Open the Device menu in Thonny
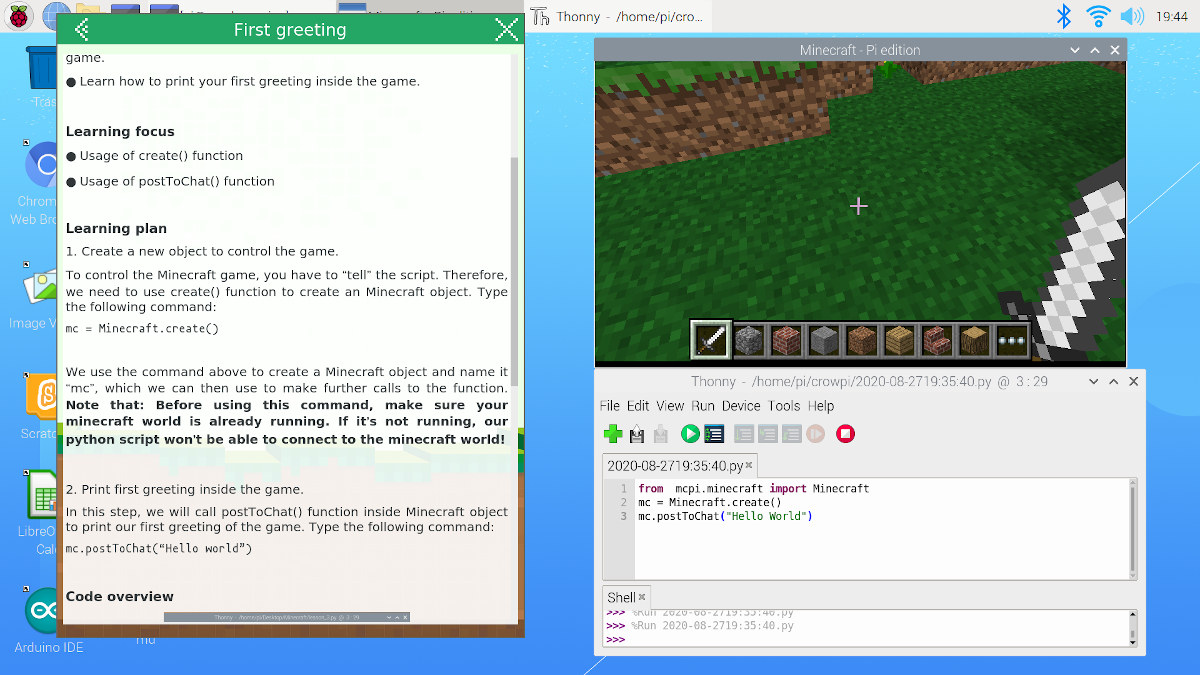1200x675 pixels. pyautogui.click(x=741, y=406)
